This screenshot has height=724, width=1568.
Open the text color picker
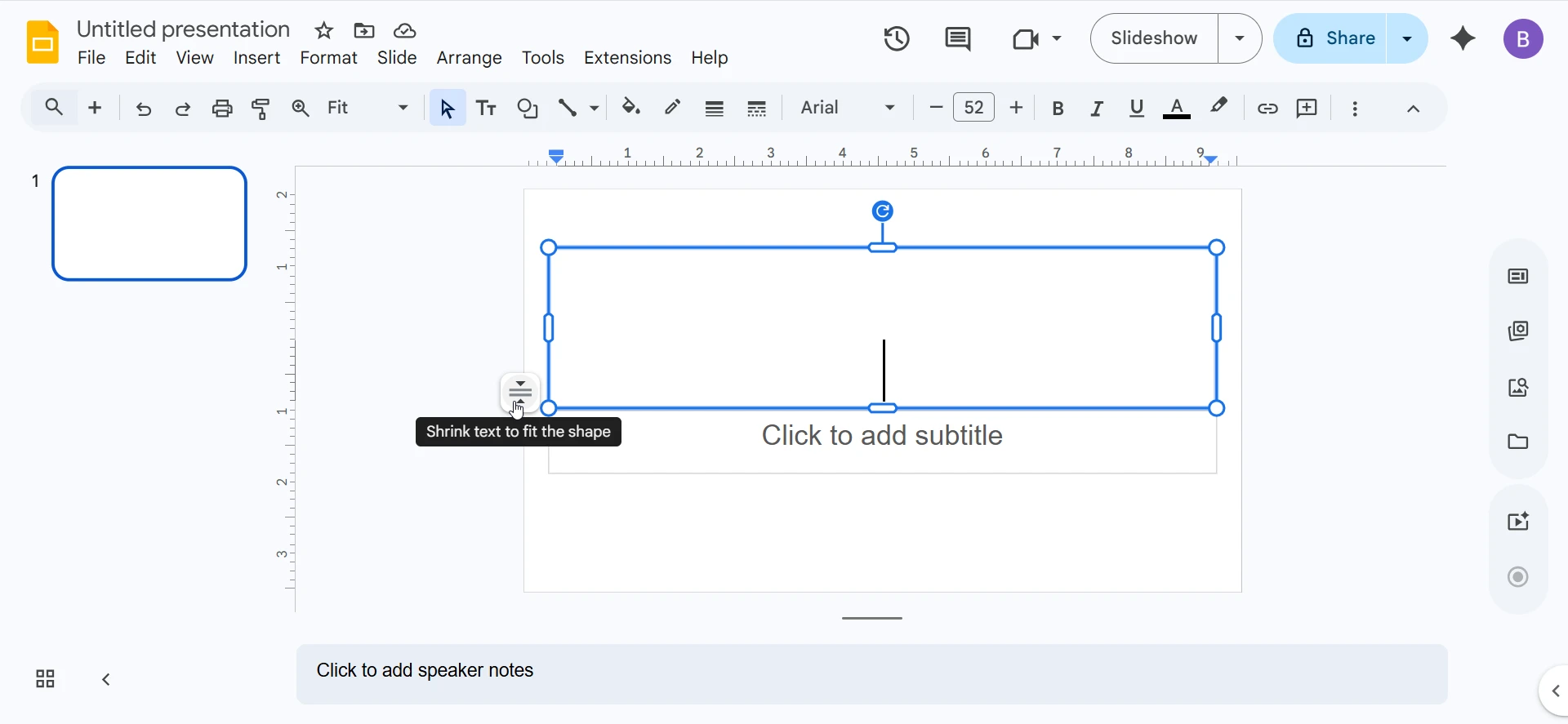pyautogui.click(x=1177, y=109)
